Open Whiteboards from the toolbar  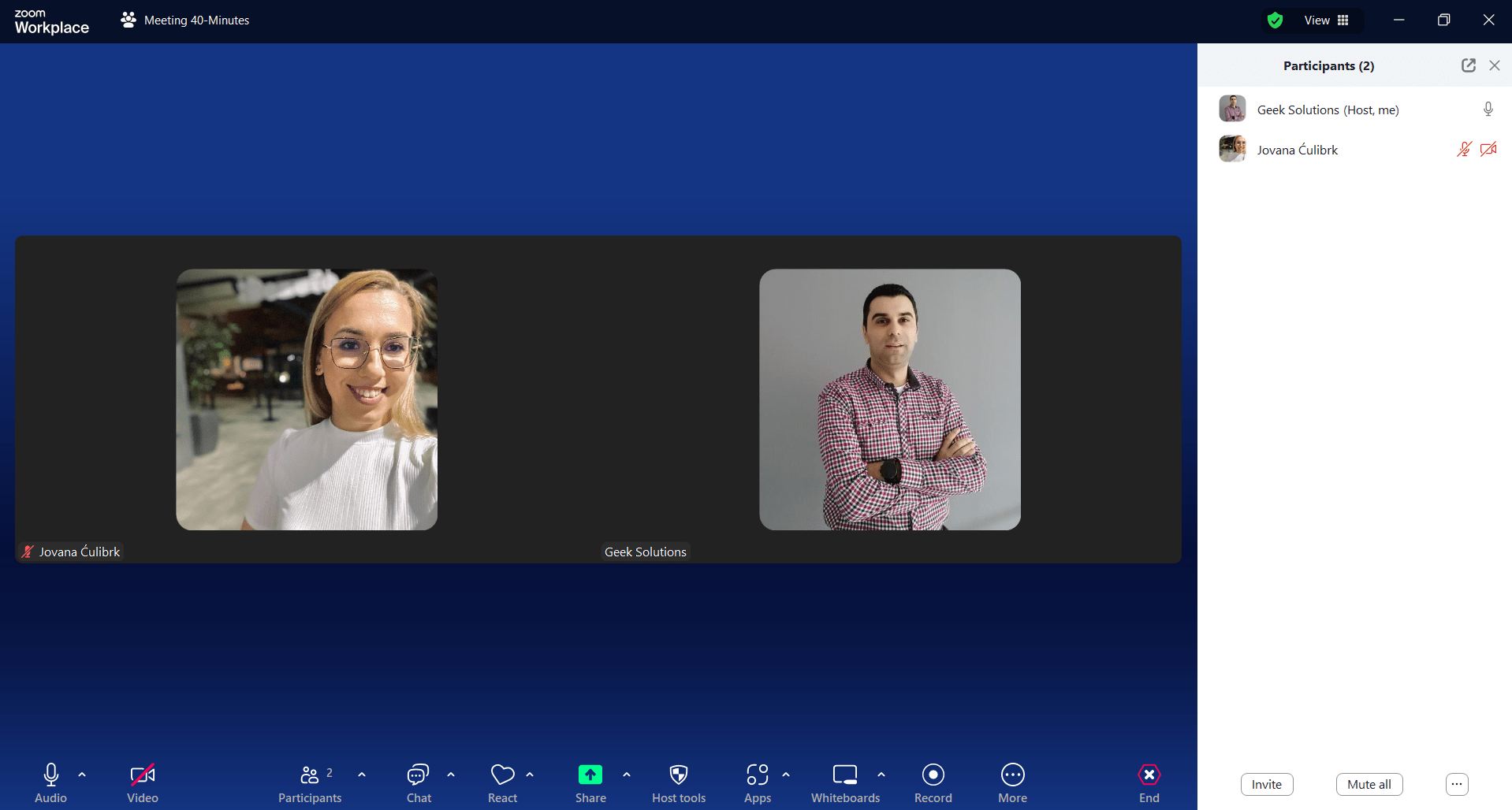point(845,776)
